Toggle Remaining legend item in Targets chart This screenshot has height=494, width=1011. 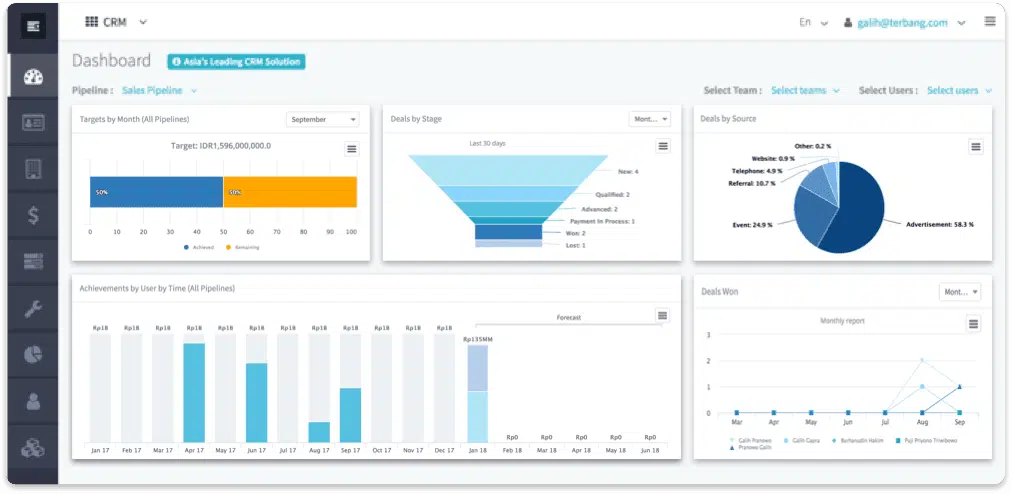click(x=242, y=247)
